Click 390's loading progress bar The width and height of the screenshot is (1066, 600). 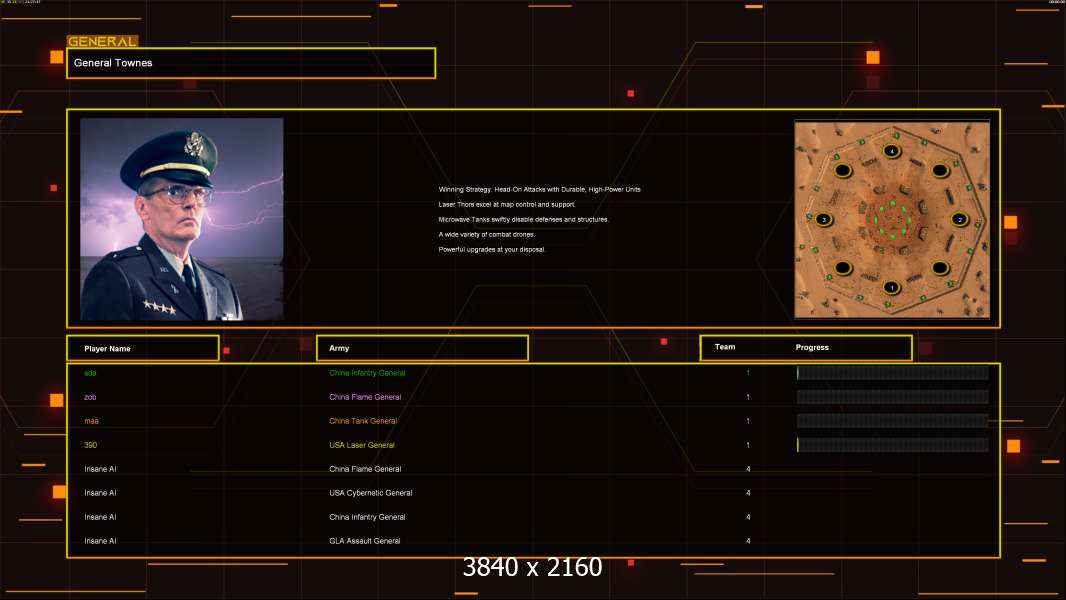893,444
